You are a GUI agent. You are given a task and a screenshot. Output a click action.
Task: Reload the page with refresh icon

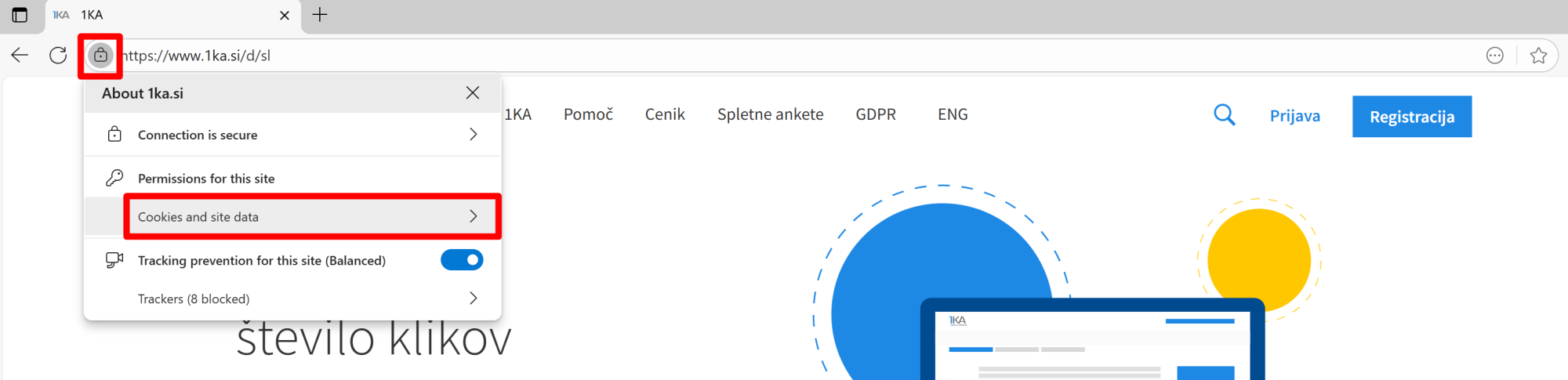58,56
